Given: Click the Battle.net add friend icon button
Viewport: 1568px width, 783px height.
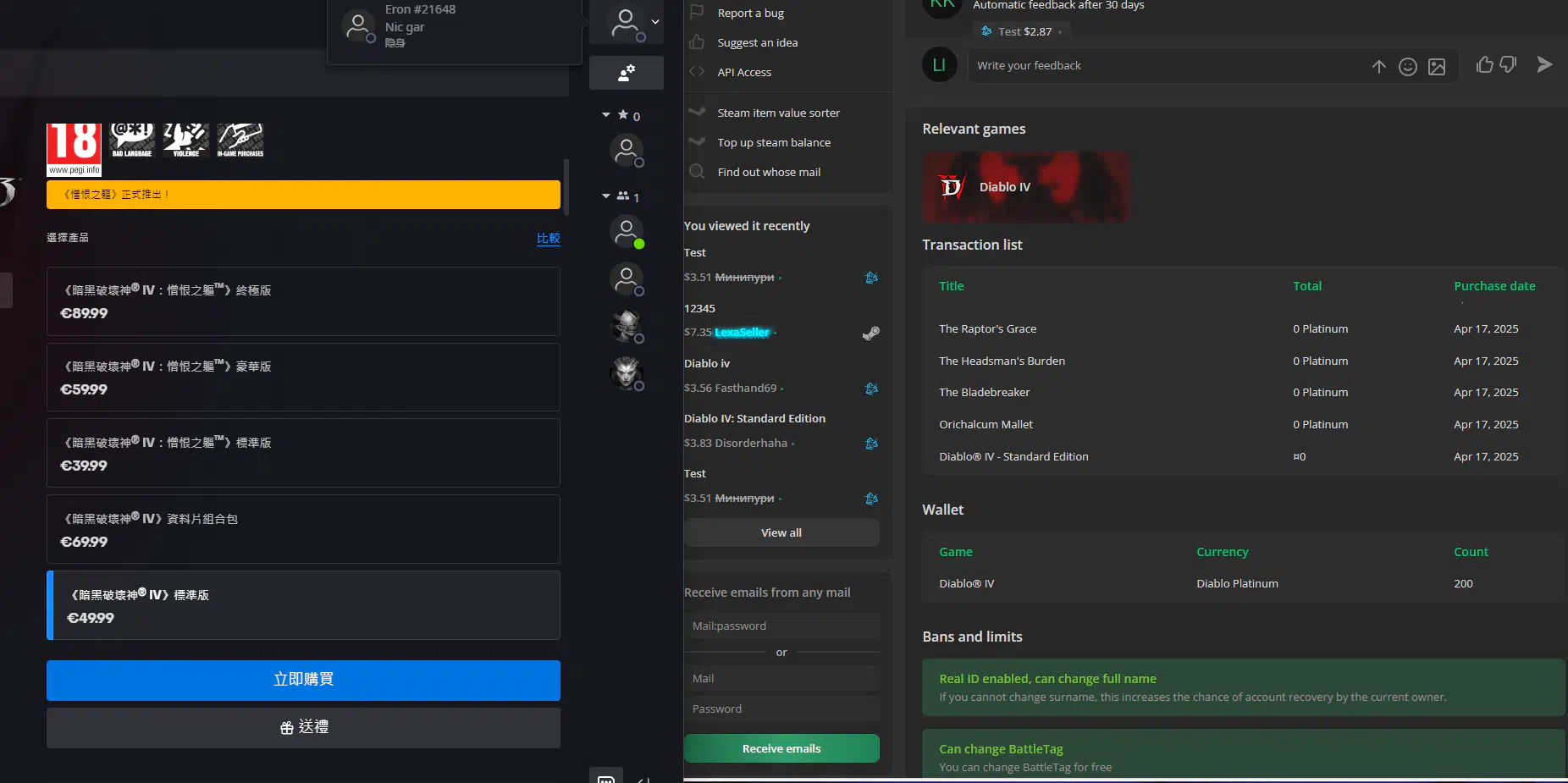Looking at the screenshot, I should click(x=627, y=73).
